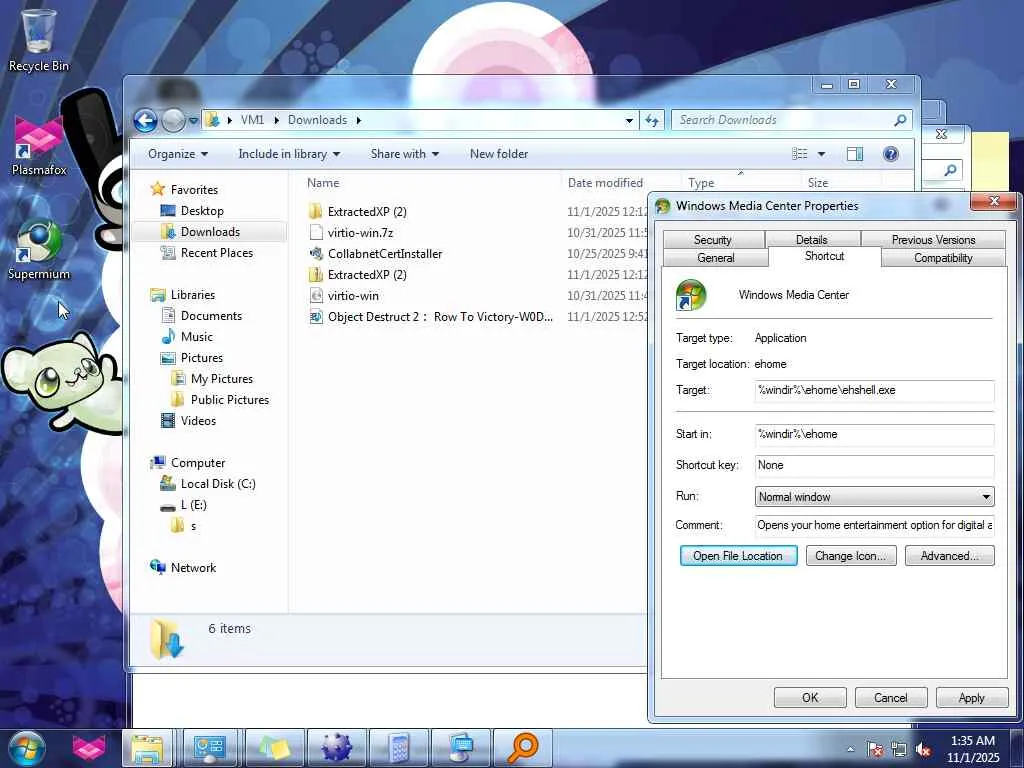Viewport: 1024px width, 768px height.
Task: Switch to the Compatibility tab
Action: pyautogui.click(x=943, y=258)
